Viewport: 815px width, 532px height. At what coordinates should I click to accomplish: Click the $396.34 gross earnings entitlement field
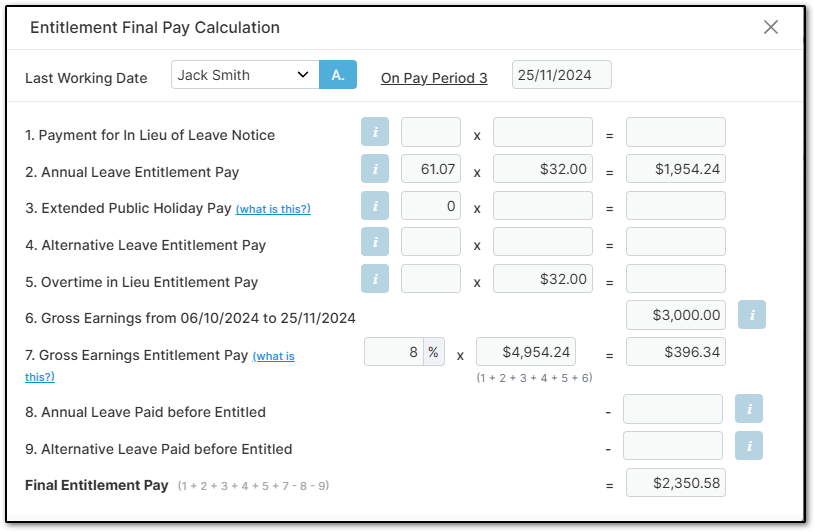676,352
